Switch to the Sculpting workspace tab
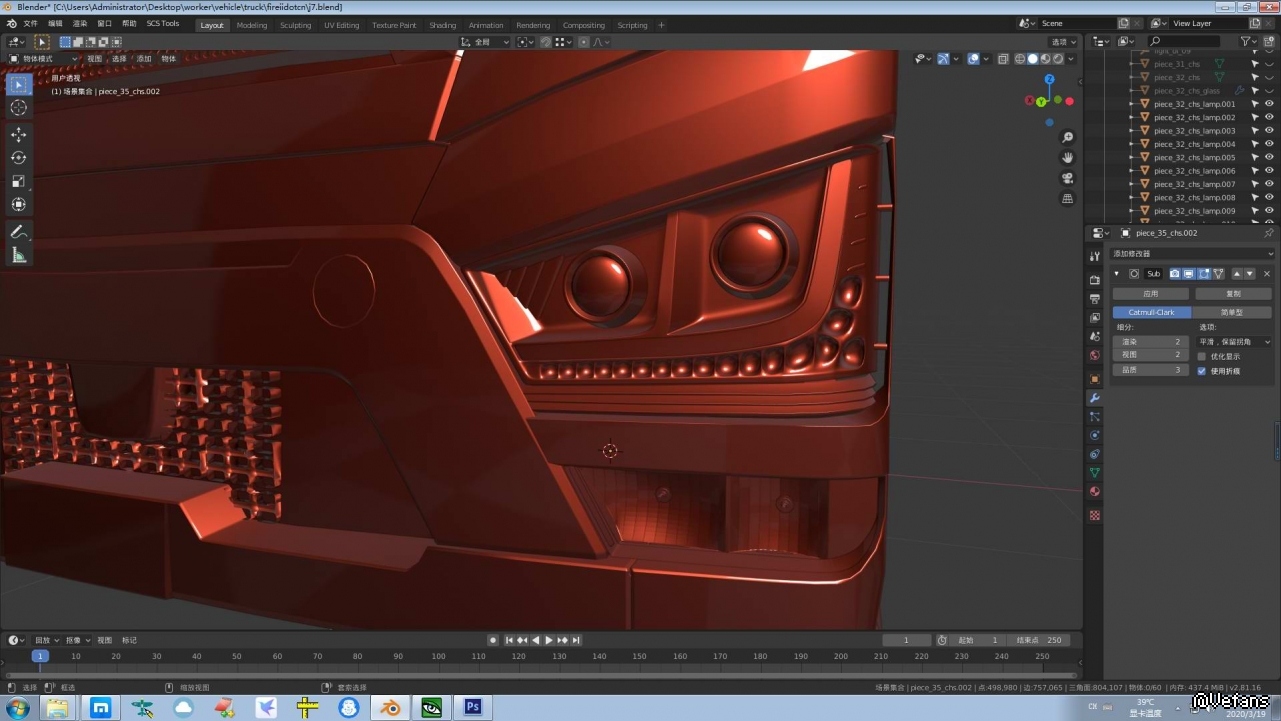This screenshot has width=1281, height=721. click(295, 25)
